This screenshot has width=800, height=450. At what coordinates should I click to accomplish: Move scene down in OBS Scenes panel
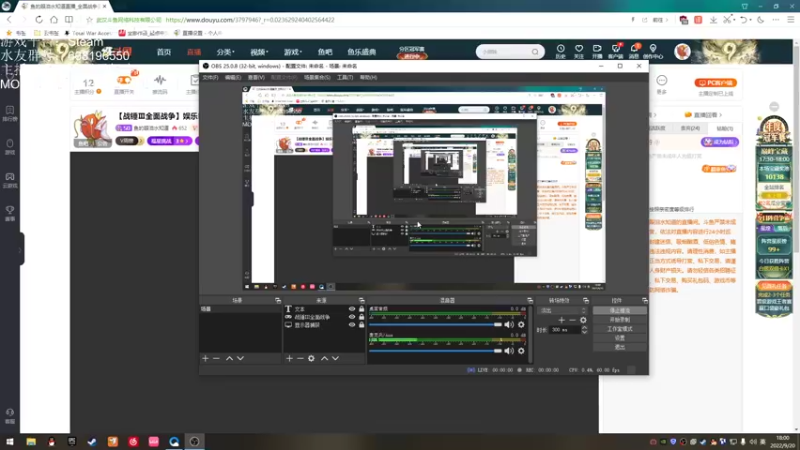pyautogui.click(x=240, y=359)
